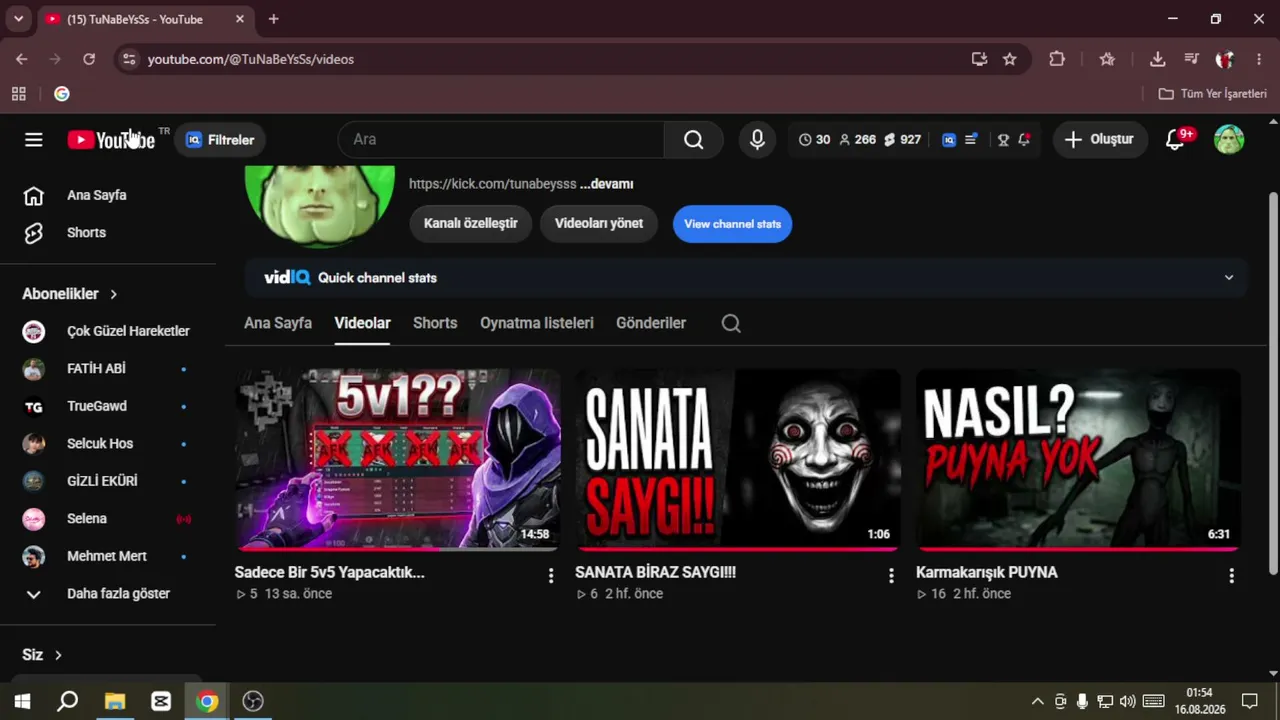Open the FATİH ABİ channel subscription
Image resolution: width=1280 pixels, height=720 pixels.
pyautogui.click(x=108, y=369)
